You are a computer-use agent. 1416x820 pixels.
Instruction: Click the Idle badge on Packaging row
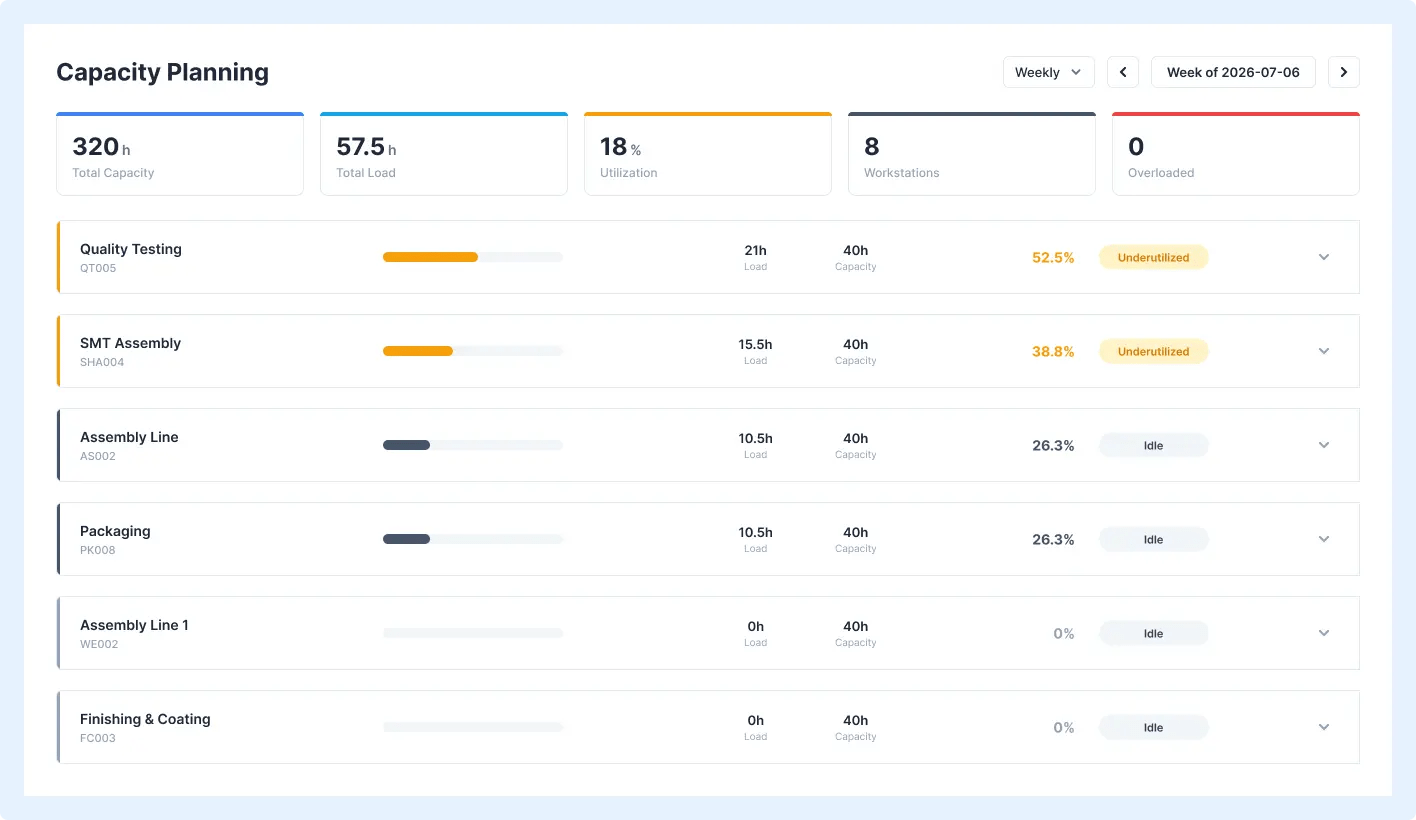1154,539
